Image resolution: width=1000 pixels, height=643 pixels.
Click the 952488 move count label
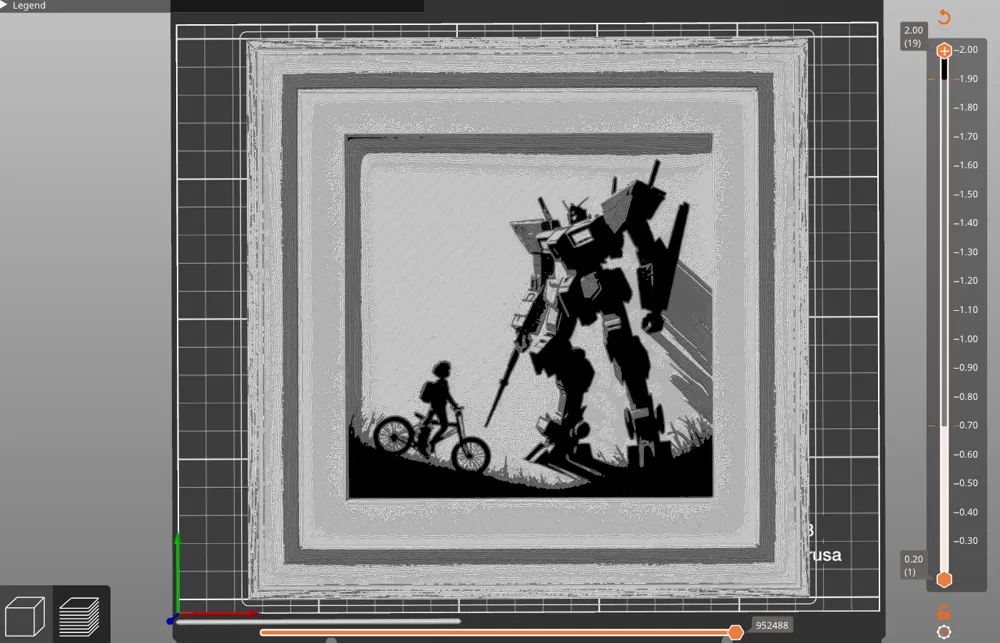coord(771,625)
